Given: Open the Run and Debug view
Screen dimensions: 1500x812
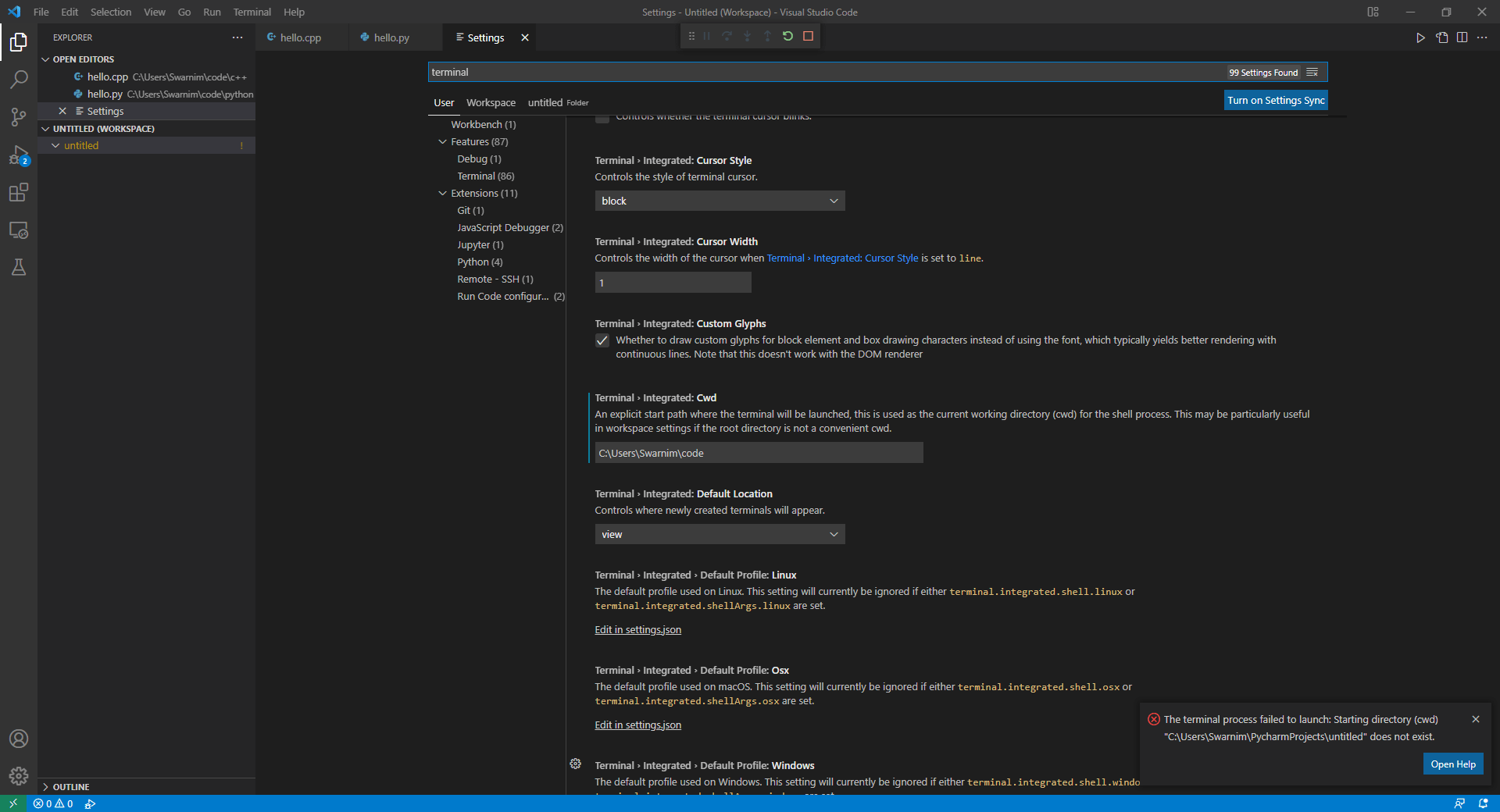Looking at the screenshot, I should pyautogui.click(x=19, y=155).
